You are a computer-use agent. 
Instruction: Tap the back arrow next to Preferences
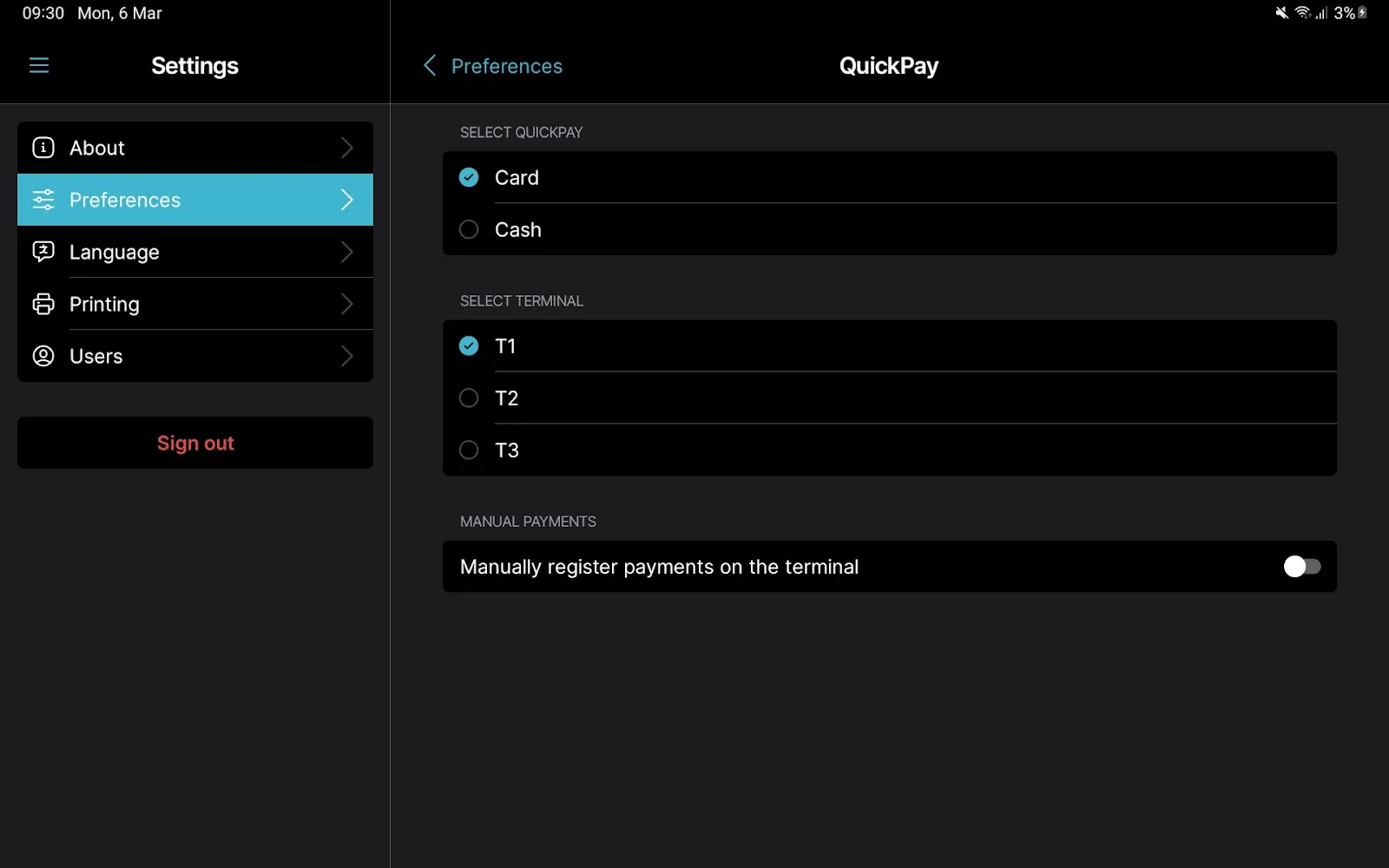(x=429, y=65)
